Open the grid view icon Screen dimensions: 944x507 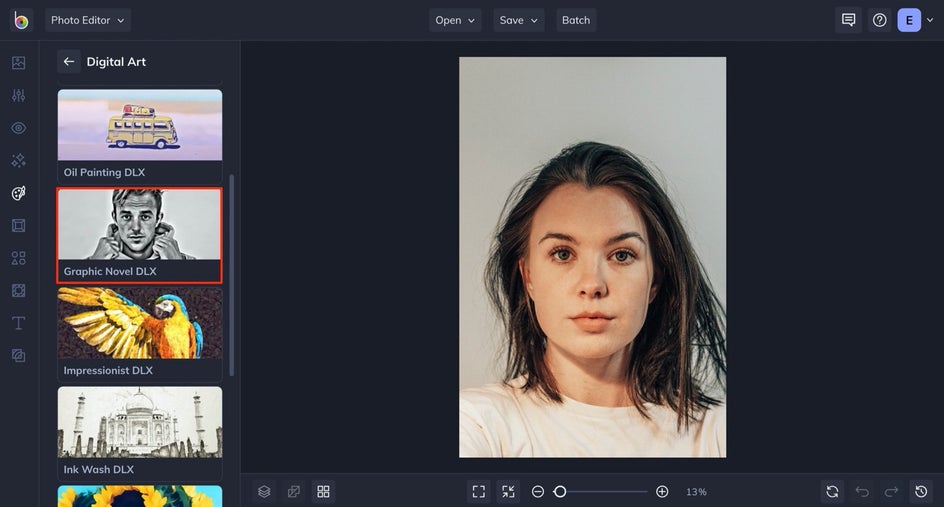[x=323, y=491]
